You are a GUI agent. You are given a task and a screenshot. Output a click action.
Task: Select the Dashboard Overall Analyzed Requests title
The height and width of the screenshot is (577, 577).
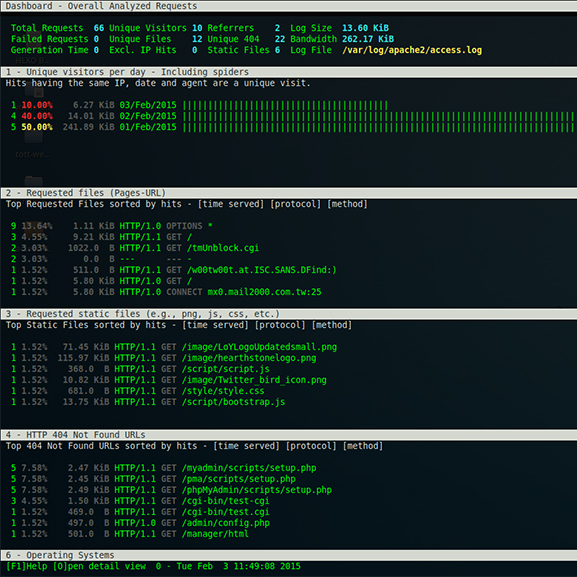point(101,6)
